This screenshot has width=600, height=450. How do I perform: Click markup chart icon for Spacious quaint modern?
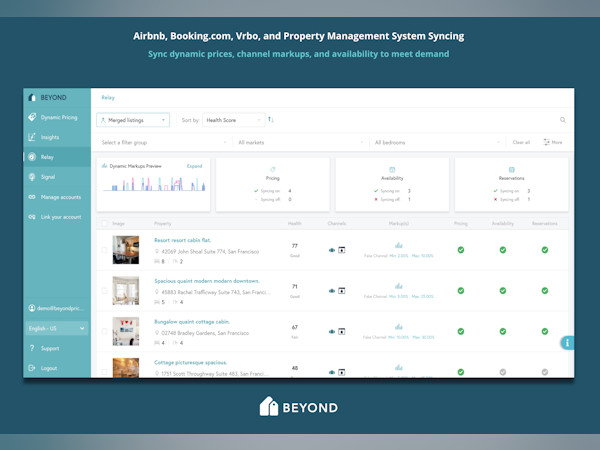pos(399,286)
